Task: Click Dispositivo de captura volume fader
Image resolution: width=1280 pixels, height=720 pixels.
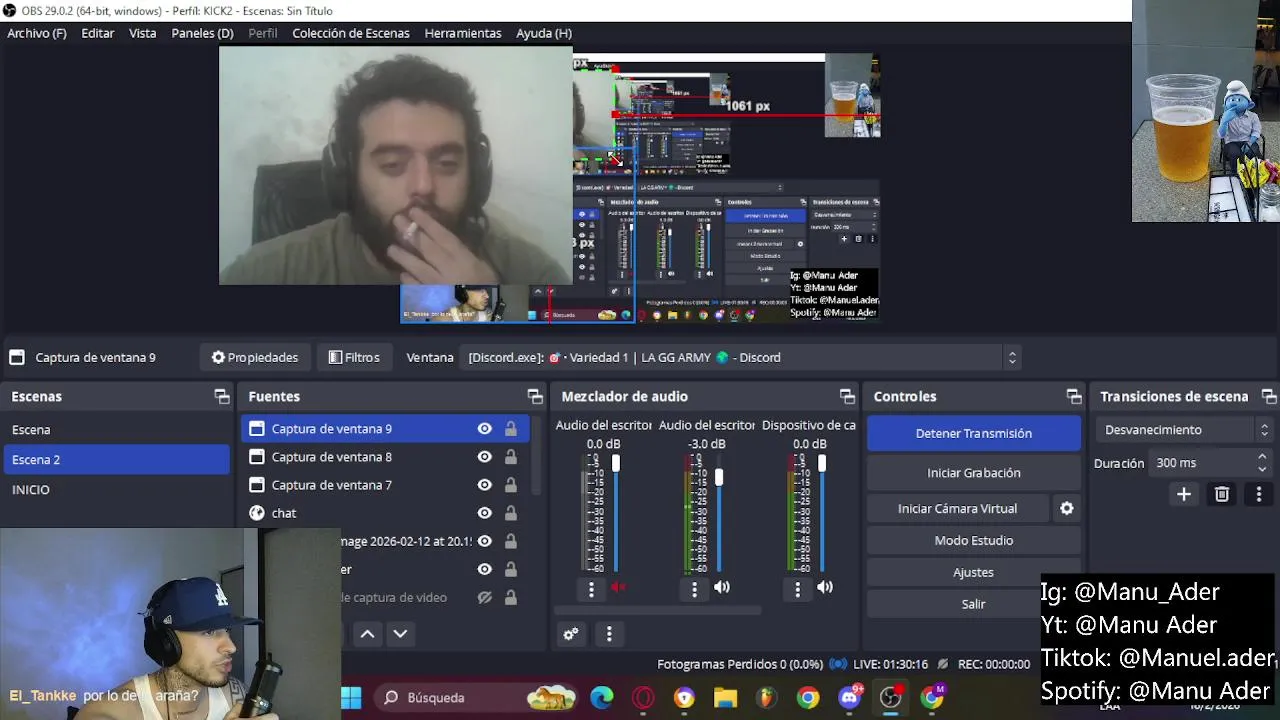Action: 822,464
